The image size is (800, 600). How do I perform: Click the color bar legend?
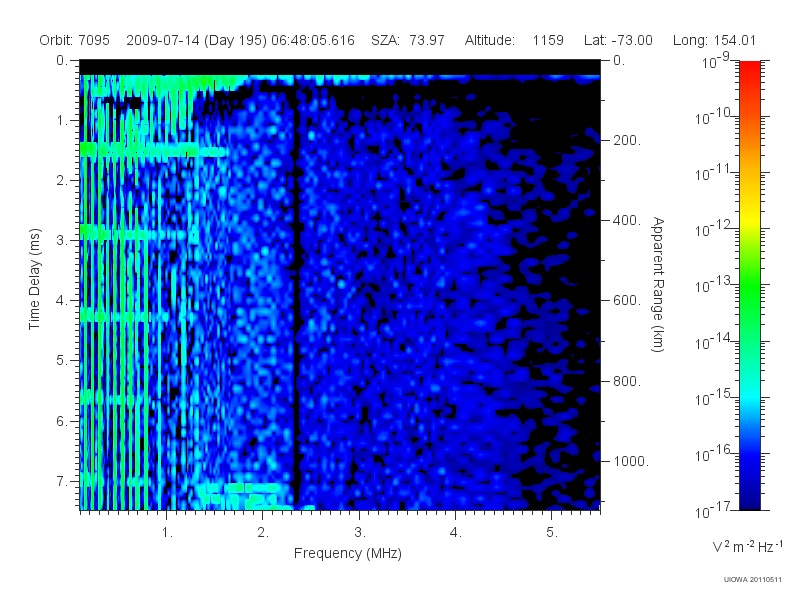pos(749,285)
